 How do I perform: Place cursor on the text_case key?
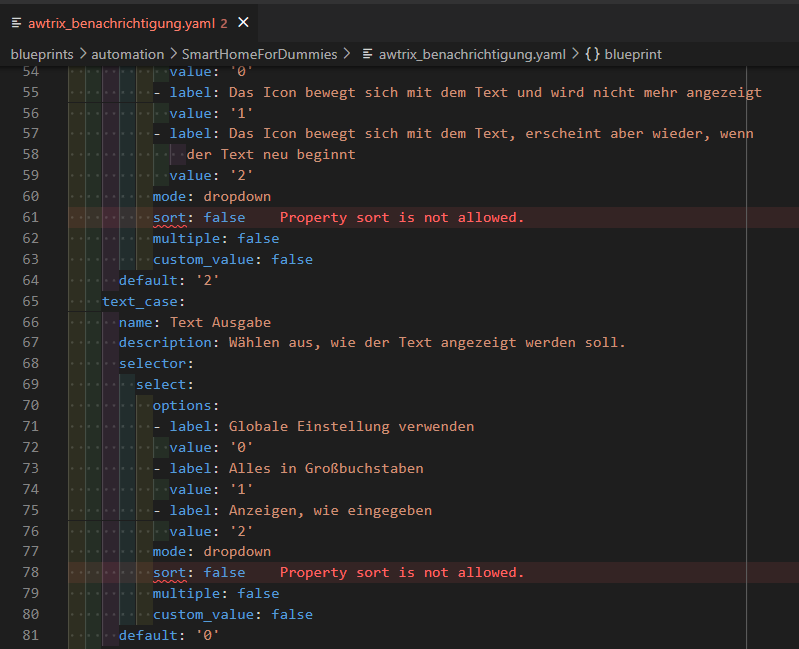tap(140, 302)
